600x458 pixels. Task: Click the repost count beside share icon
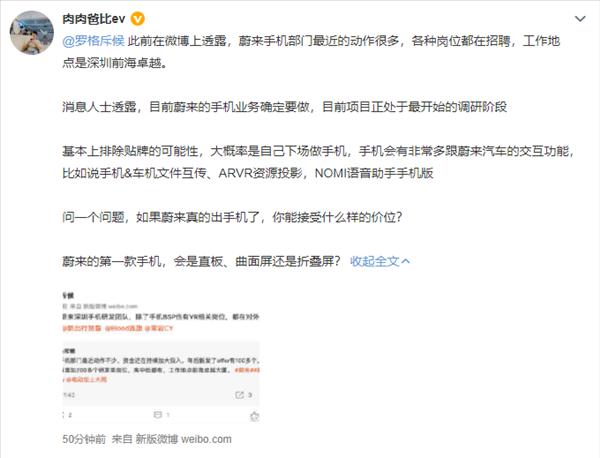coord(250,394)
